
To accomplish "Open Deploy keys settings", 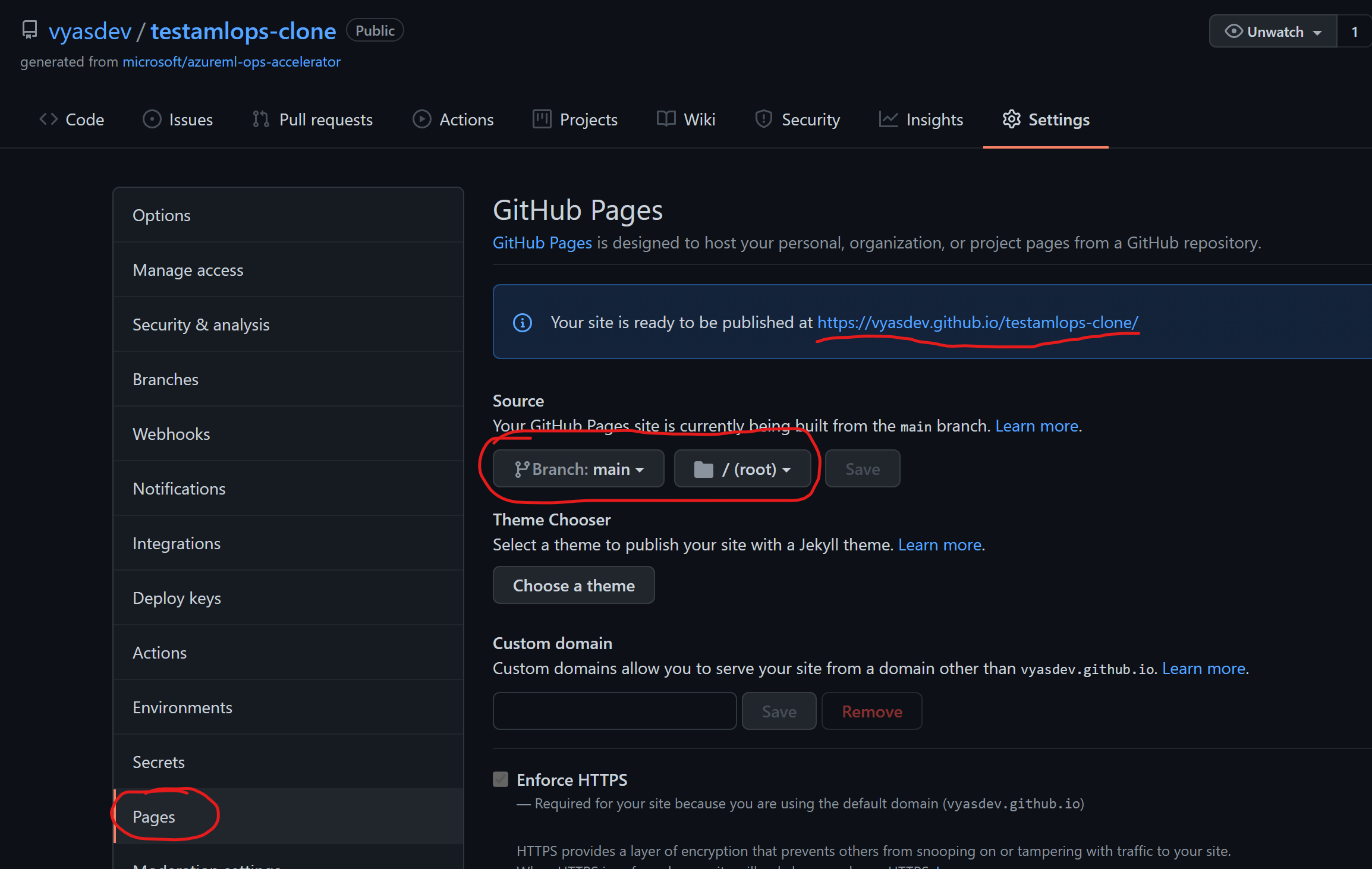I will tap(288, 598).
